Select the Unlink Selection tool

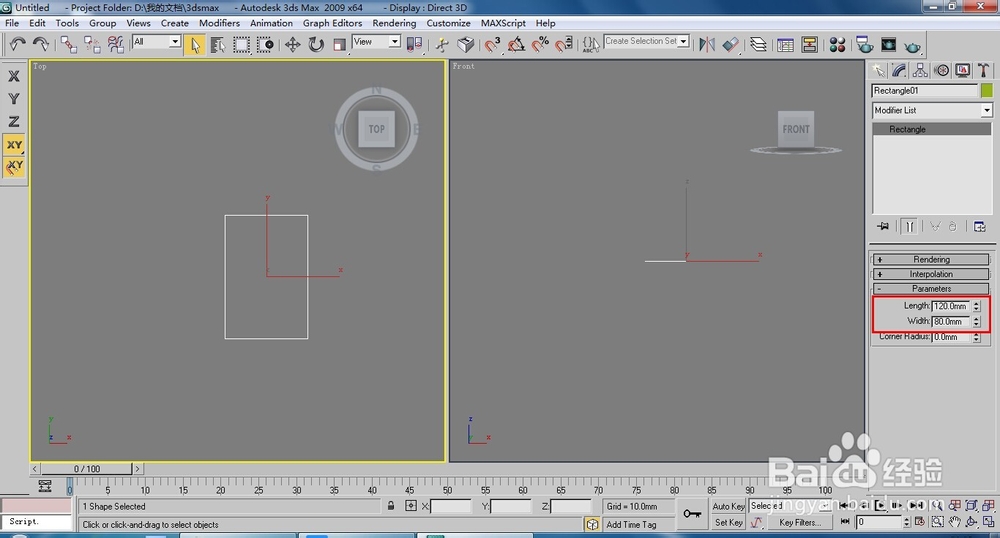92,44
